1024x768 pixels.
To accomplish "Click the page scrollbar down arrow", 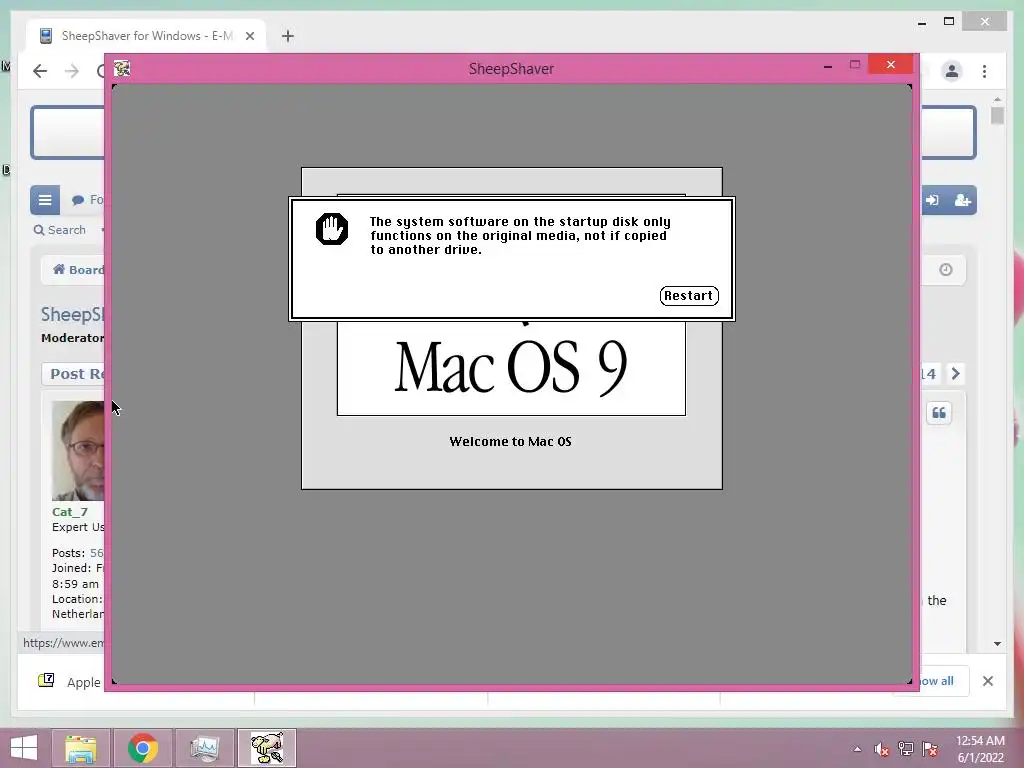I will click(x=997, y=644).
